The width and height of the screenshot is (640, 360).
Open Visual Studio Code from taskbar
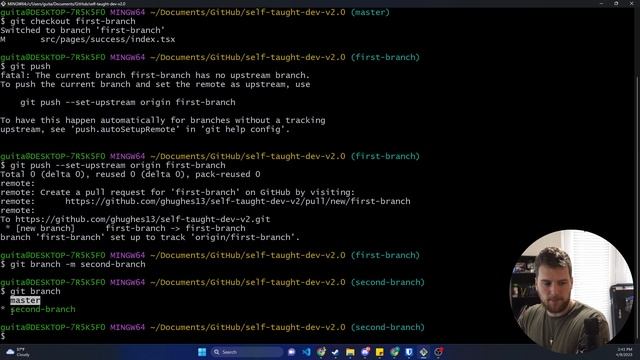click(306, 352)
